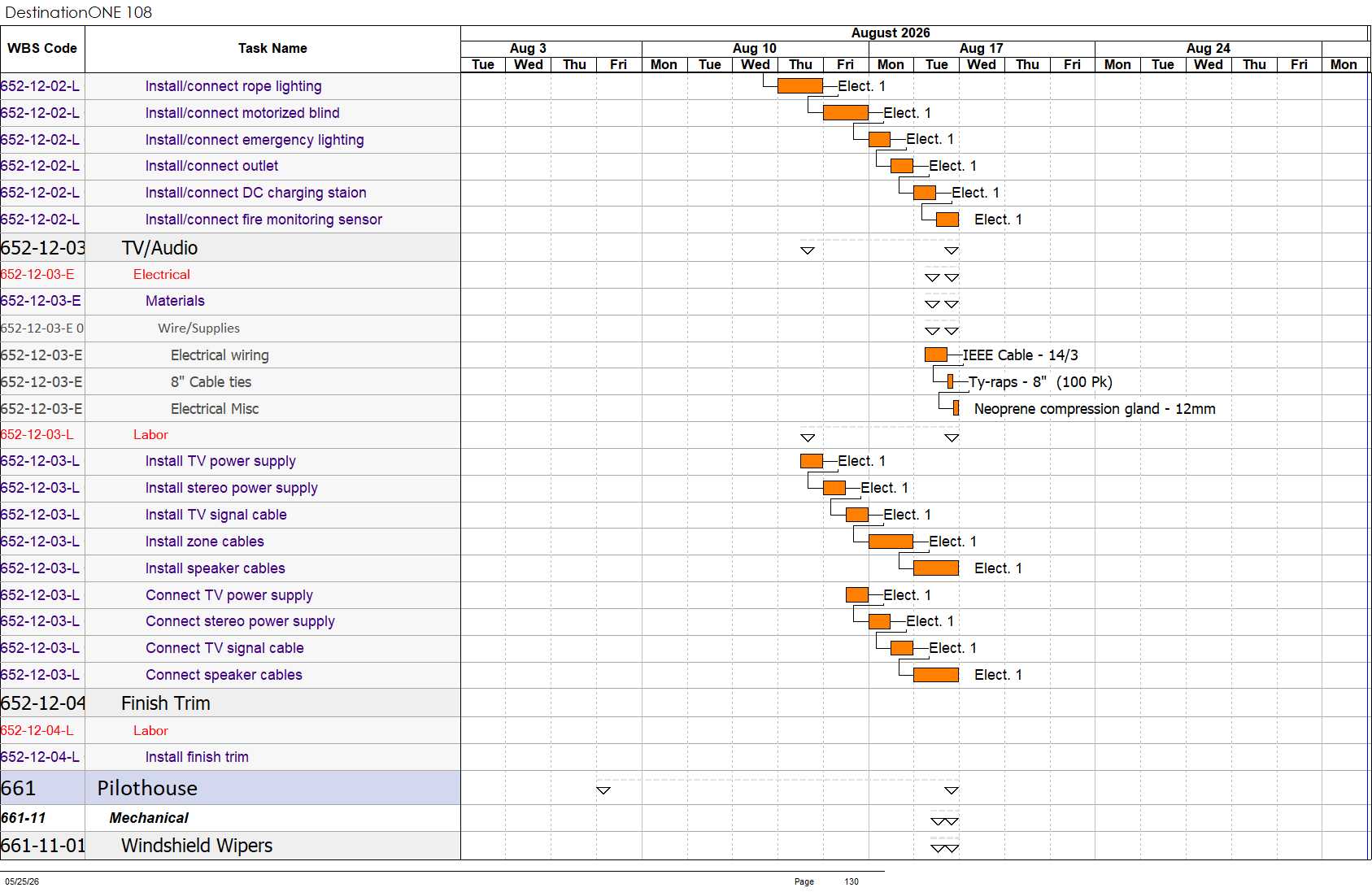Select the IEEE Cable - 14/3 orange bar
The height and width of the screenshot is (892, 1372).
point(935,355)
